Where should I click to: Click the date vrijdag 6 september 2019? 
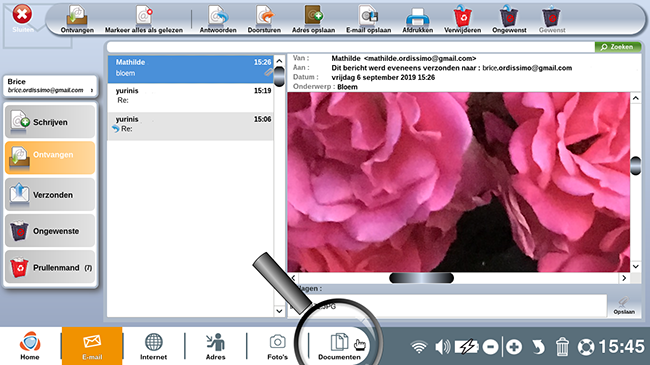[374, 77]
